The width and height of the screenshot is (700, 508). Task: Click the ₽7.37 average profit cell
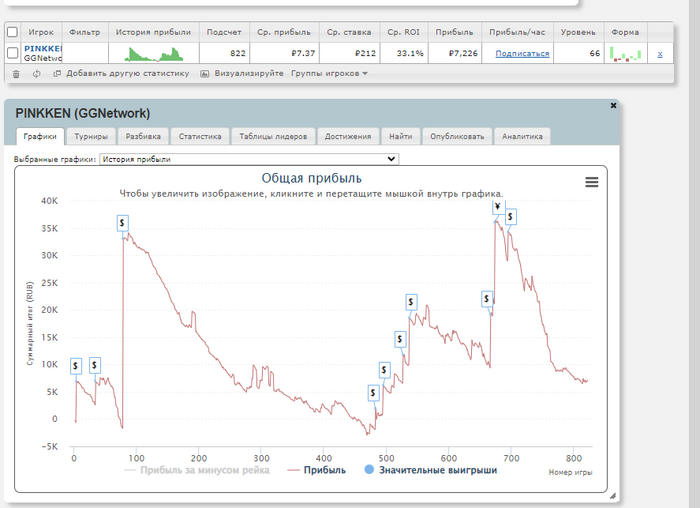[284, 53]
